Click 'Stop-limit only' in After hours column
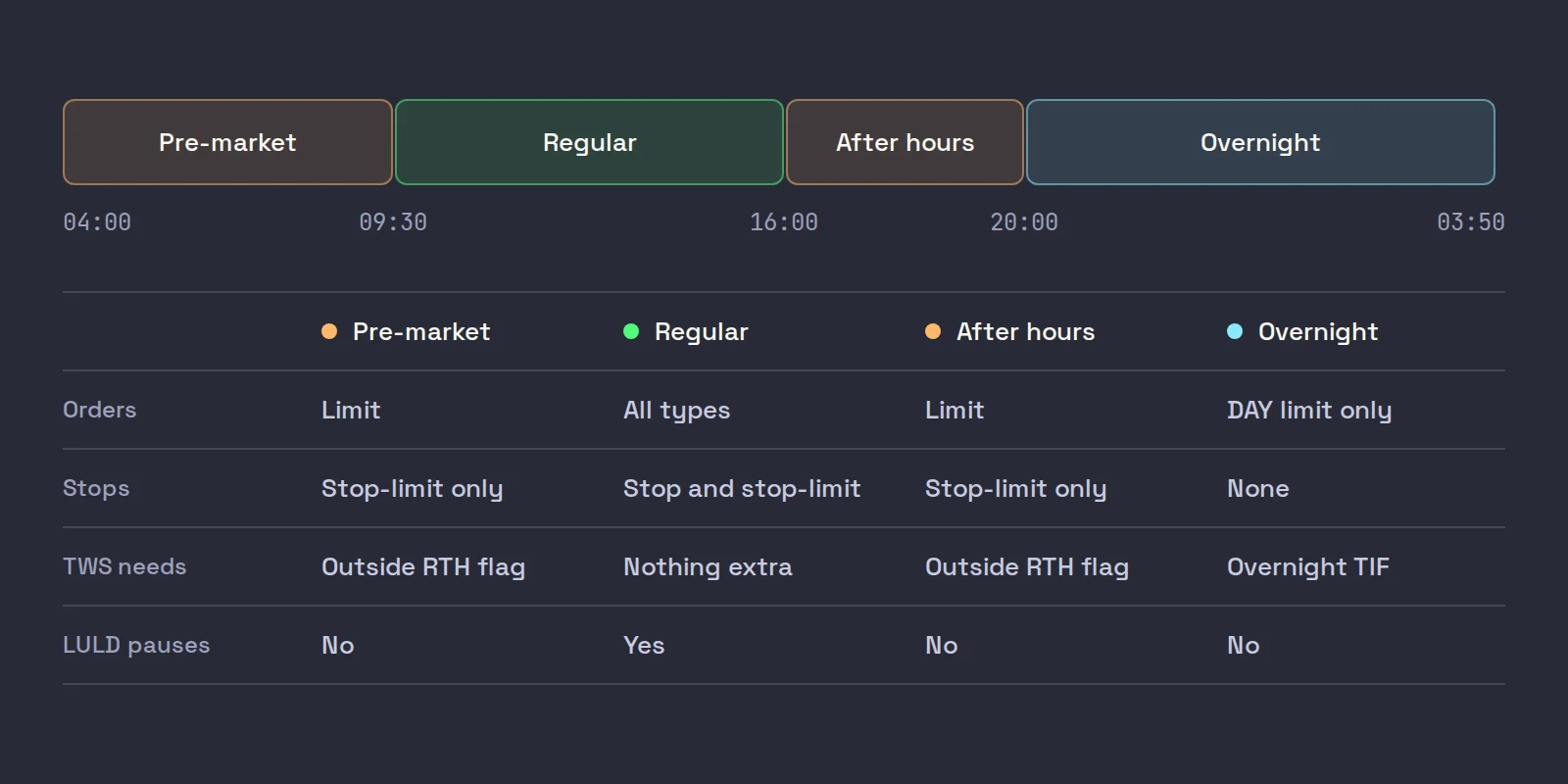Image resolution: width=1568 pixels, height=784 pixels. click(x=1016, y=489)
